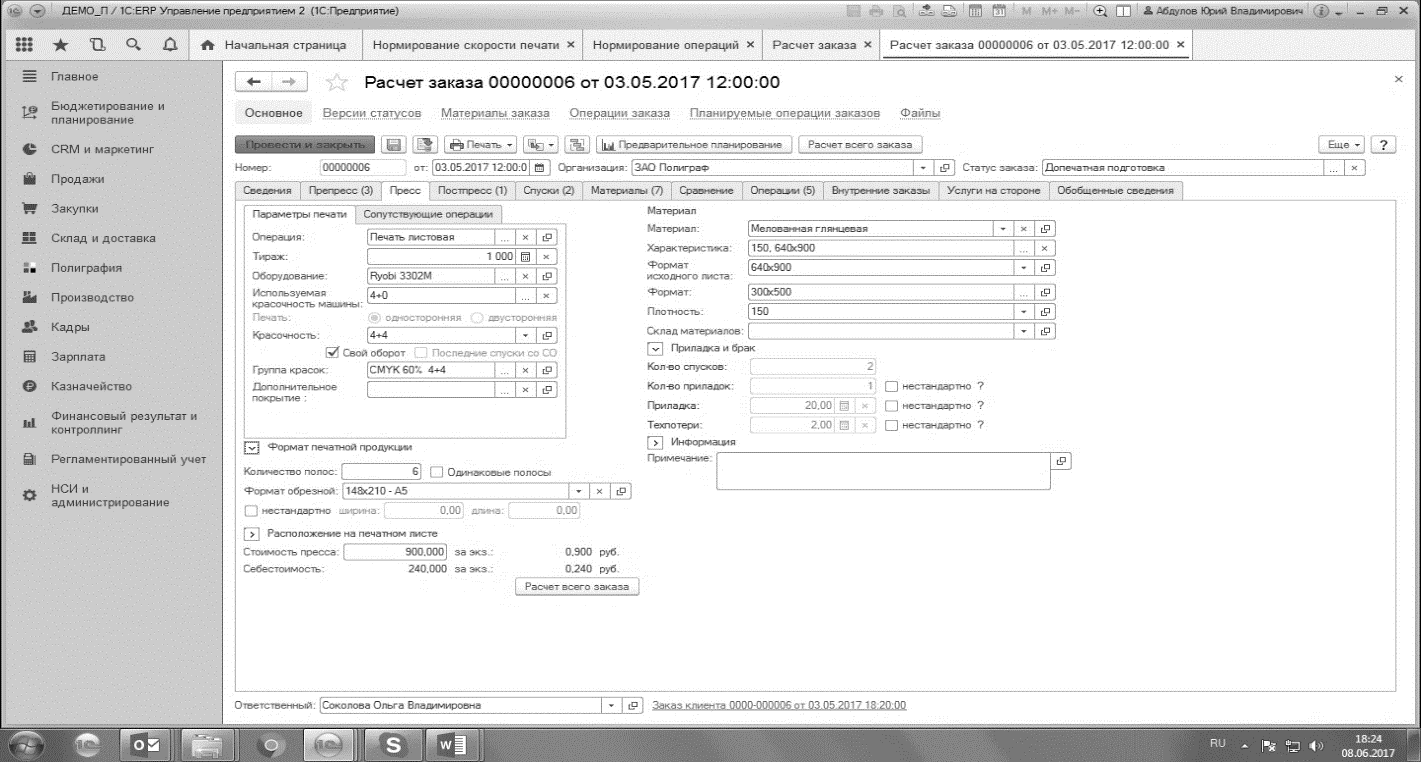1421x762 pixels.
Task: Save document with the diskette icon
Action: [394, 145]
